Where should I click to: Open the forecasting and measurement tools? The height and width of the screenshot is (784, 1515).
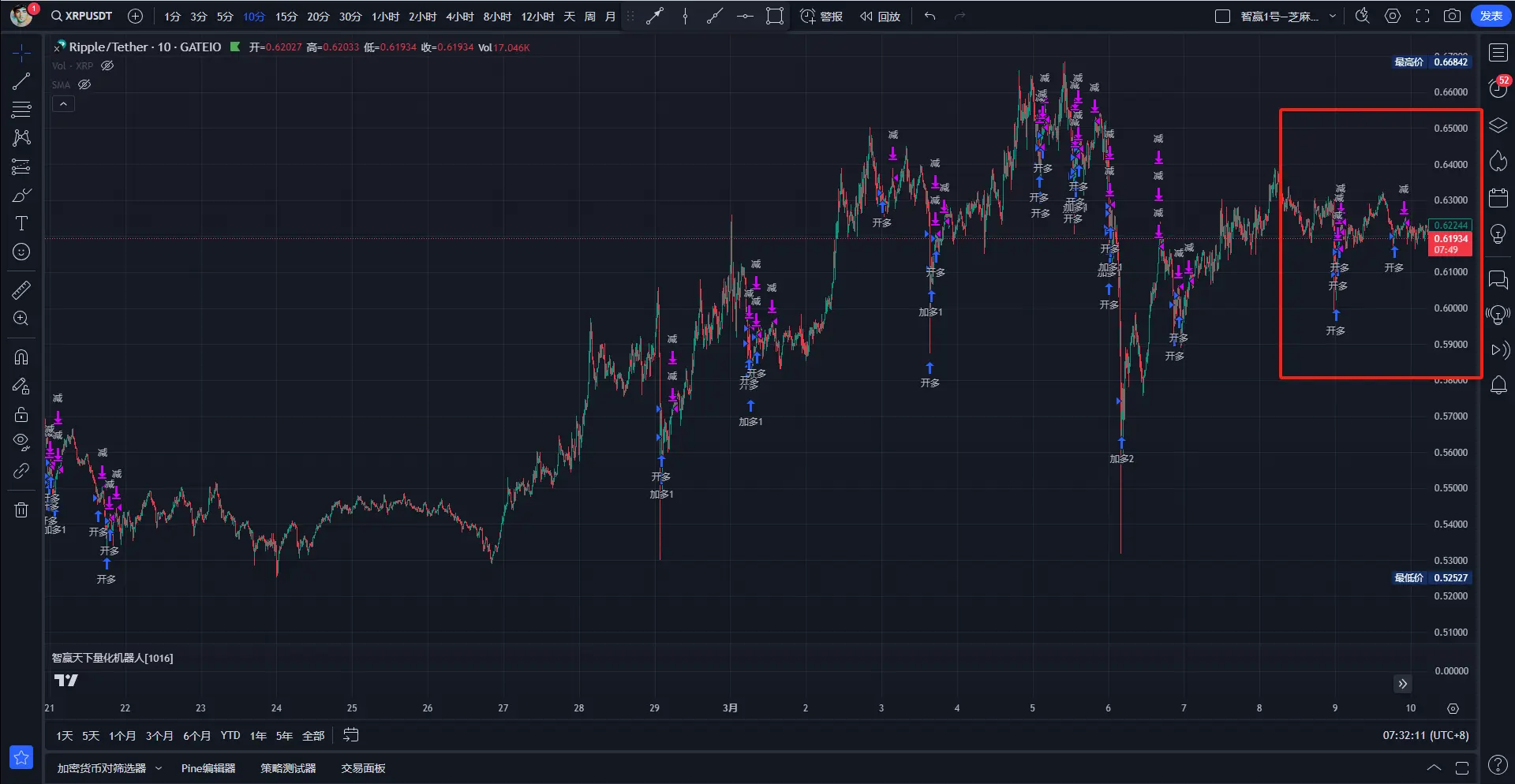(21, 166)
